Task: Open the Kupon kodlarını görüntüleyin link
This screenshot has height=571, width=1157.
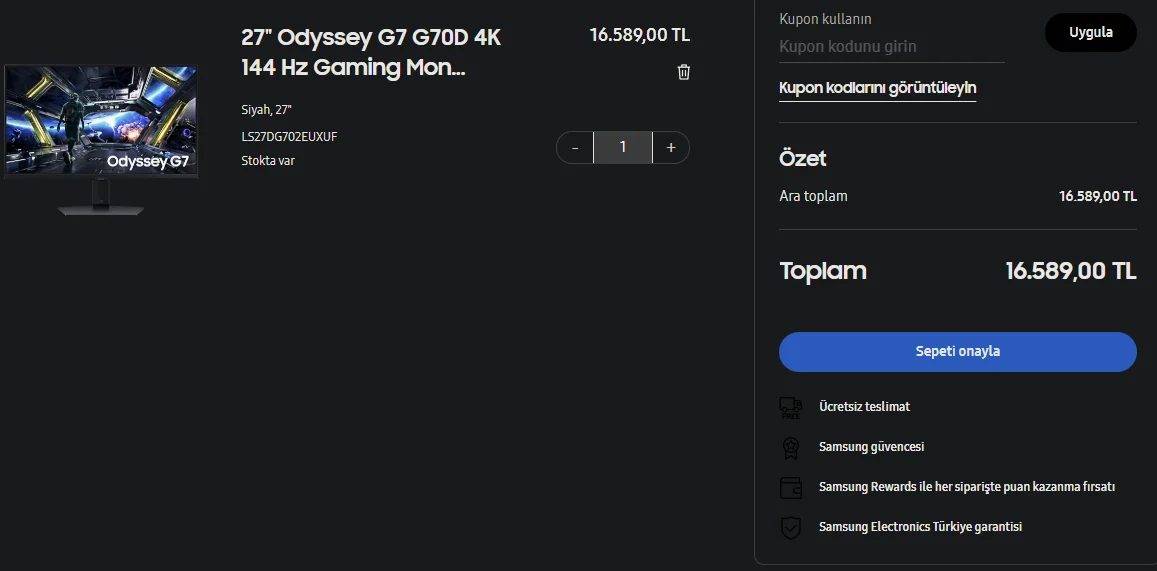Action: click(877, 88)
